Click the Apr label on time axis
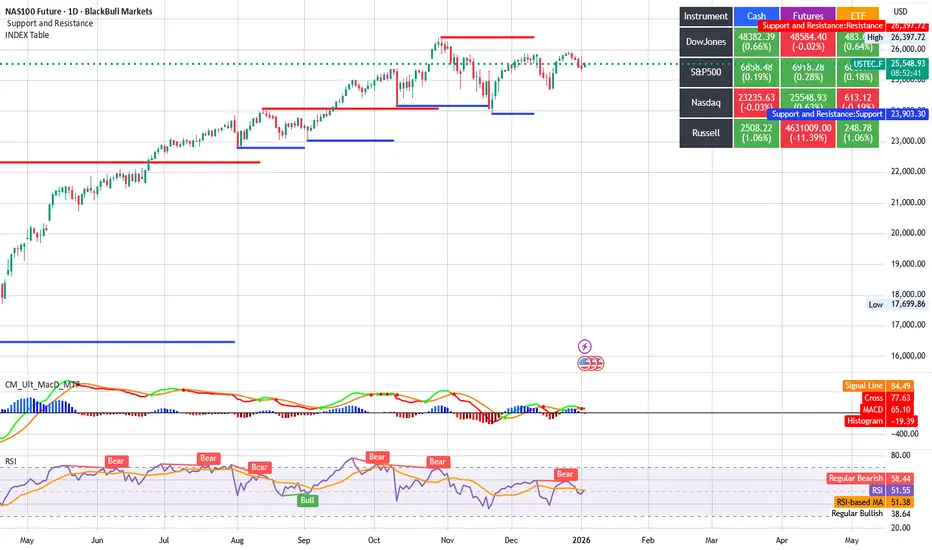 point(782,540)
